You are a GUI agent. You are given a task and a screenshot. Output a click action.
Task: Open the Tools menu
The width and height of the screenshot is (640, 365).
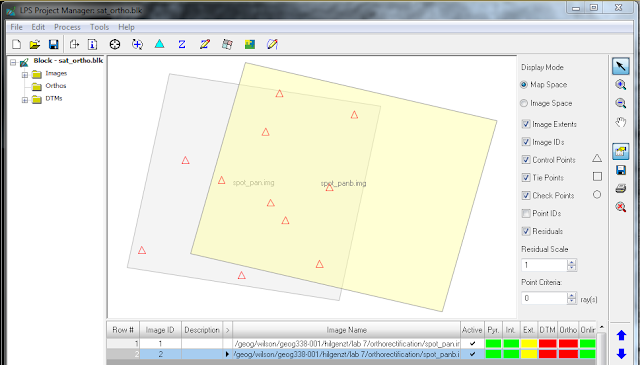99,27
